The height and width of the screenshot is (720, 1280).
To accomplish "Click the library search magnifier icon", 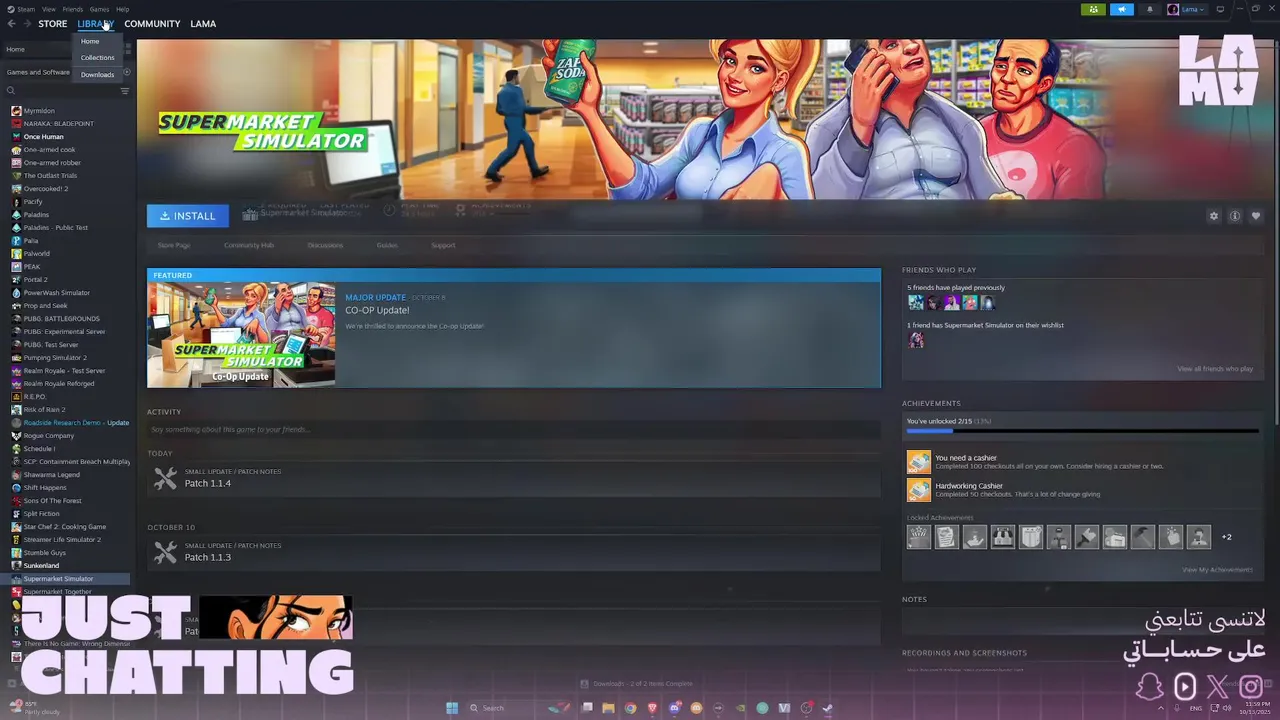I will point(11,91).
